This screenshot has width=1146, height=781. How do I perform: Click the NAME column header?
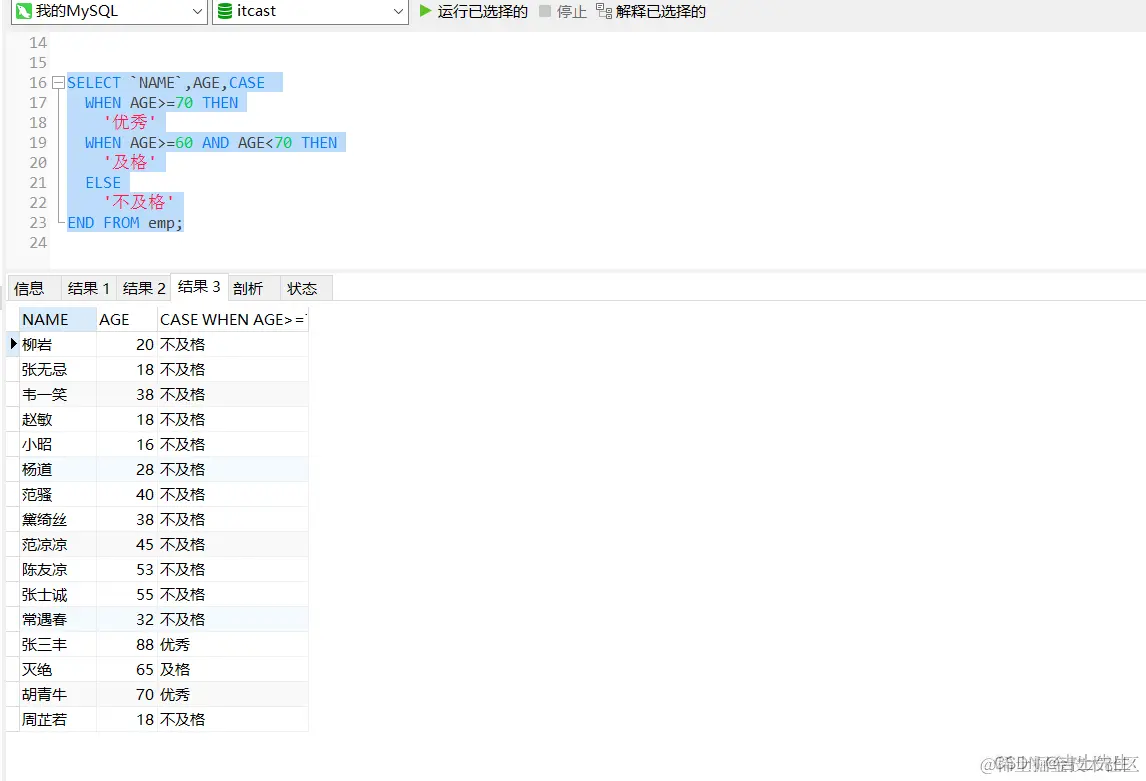pos(58,319)
